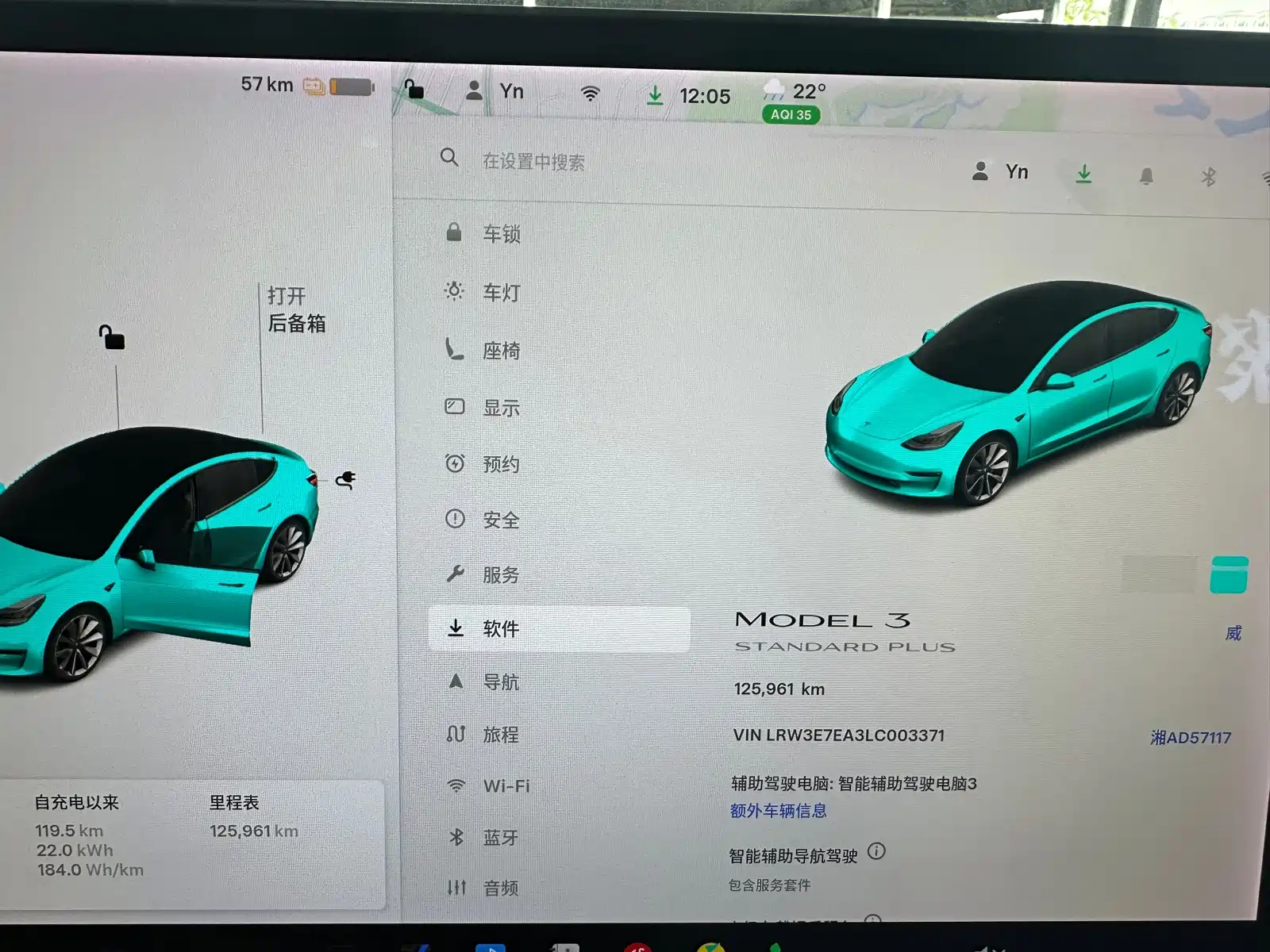The height and width of the screenshot is (952, 1270).
Task: Tap unlock padlock above car on left
Action: click(111, 337)
